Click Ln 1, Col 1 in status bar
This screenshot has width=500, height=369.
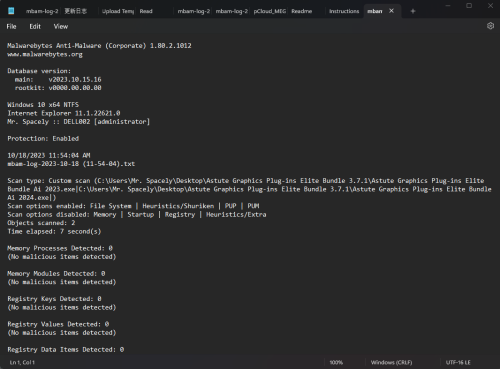pyautogui.click(x=22, y=362)
